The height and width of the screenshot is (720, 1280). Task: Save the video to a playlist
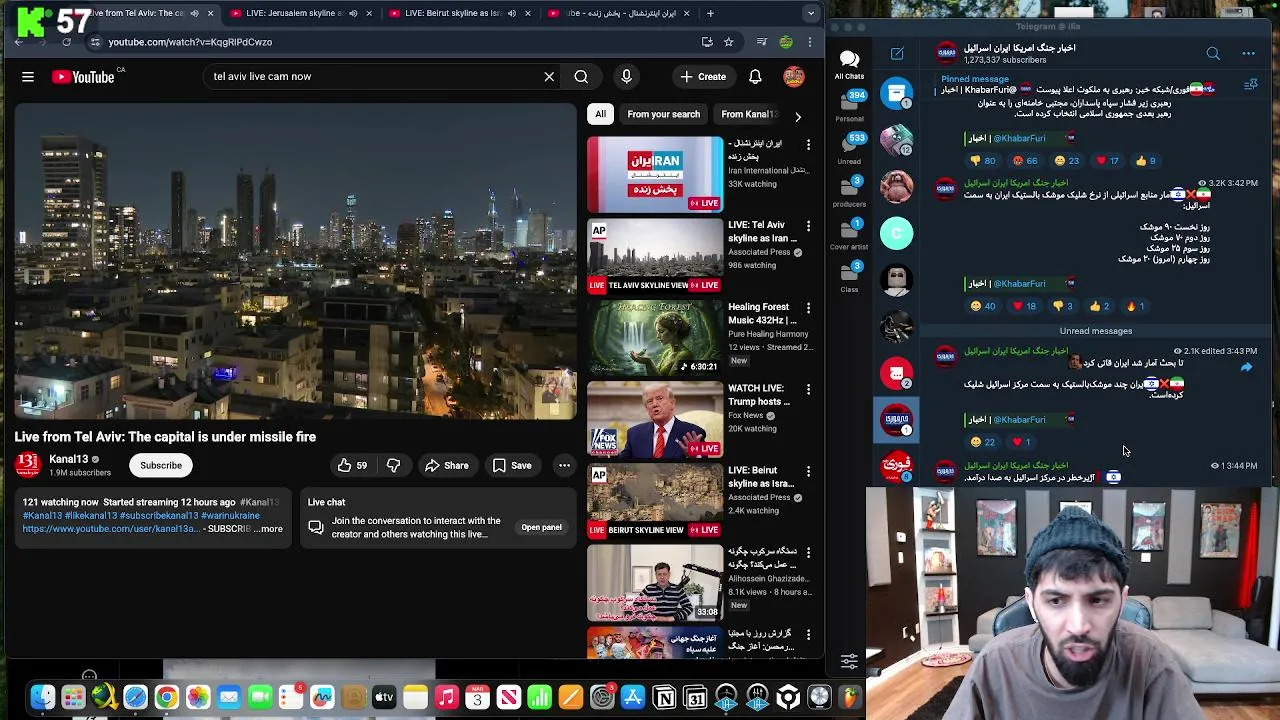pyautogui.click(x=511, y=465)
